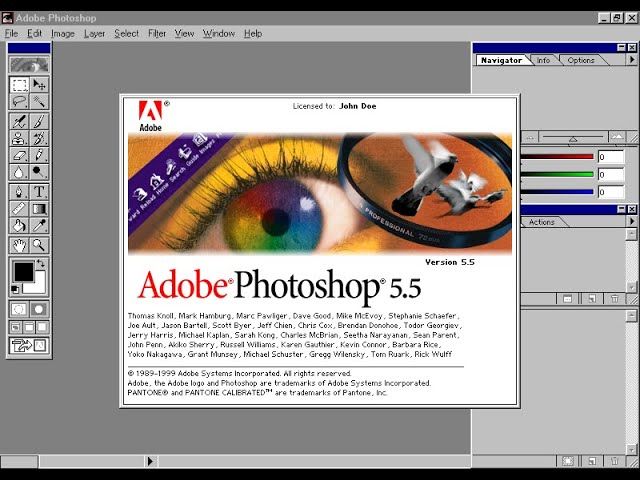This screenshot has width=640, height=480.
Task: Click the Navigator zoom slider
Action: 573,138
